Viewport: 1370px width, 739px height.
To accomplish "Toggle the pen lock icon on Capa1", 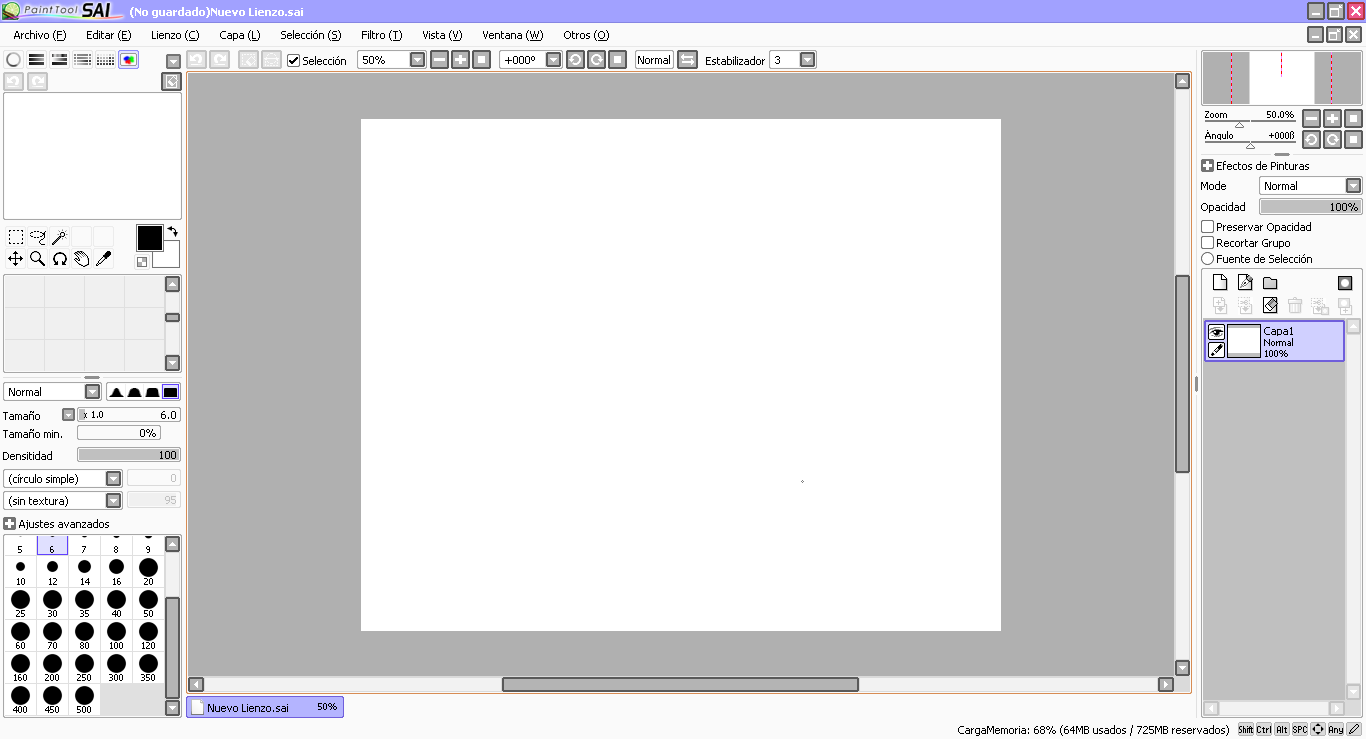I will (x=1216, y=350).
